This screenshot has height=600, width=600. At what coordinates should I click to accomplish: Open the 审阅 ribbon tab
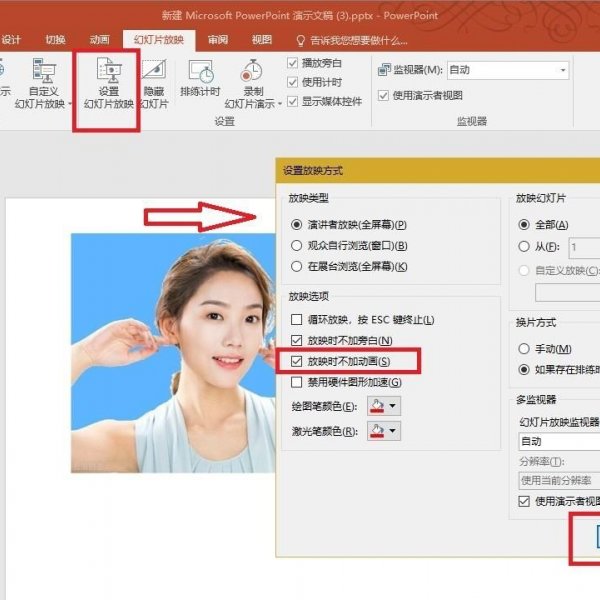click(217, 40)
